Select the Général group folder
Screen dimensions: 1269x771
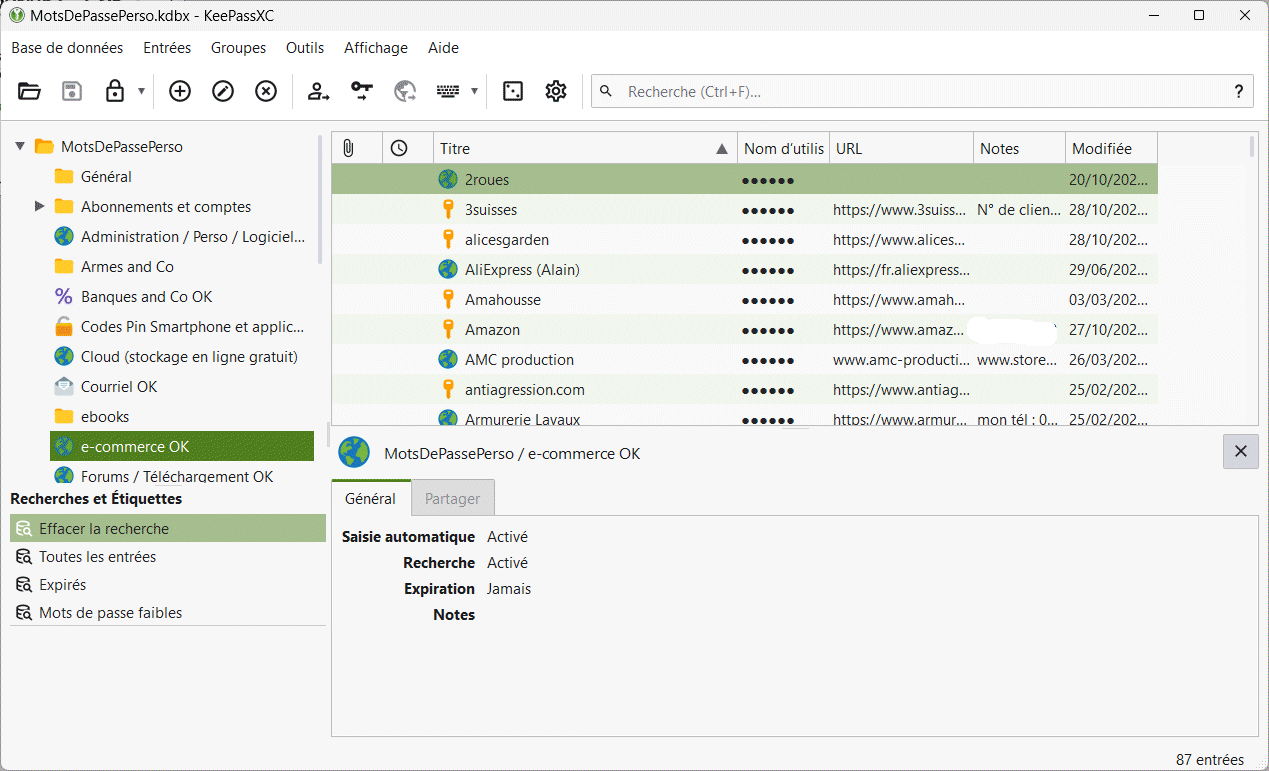(x=183, y=177)
